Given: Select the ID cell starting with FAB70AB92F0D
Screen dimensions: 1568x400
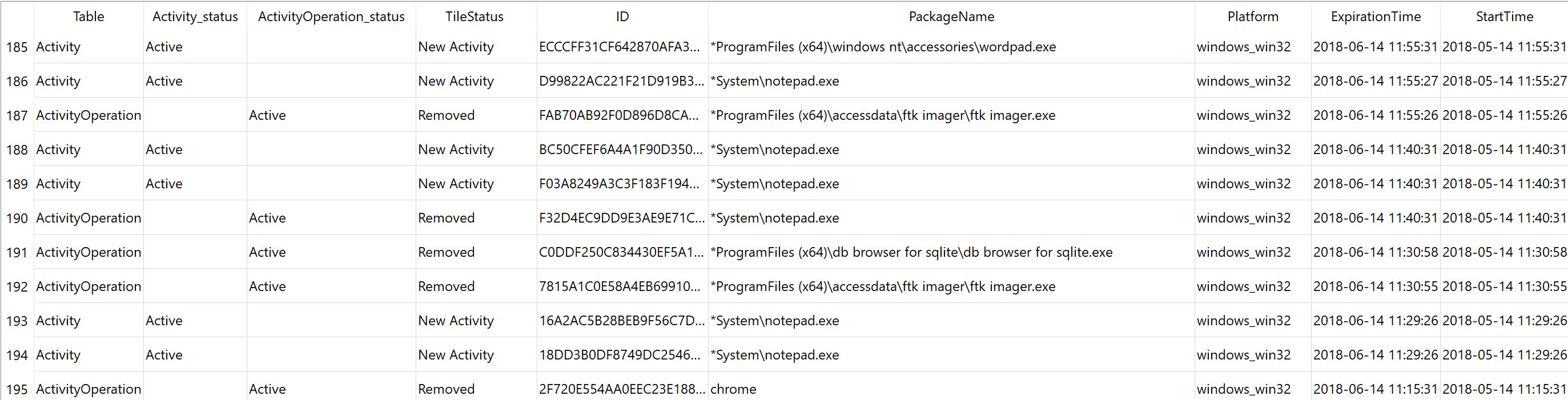Looking at the screenshot, I should pos(620,115).
